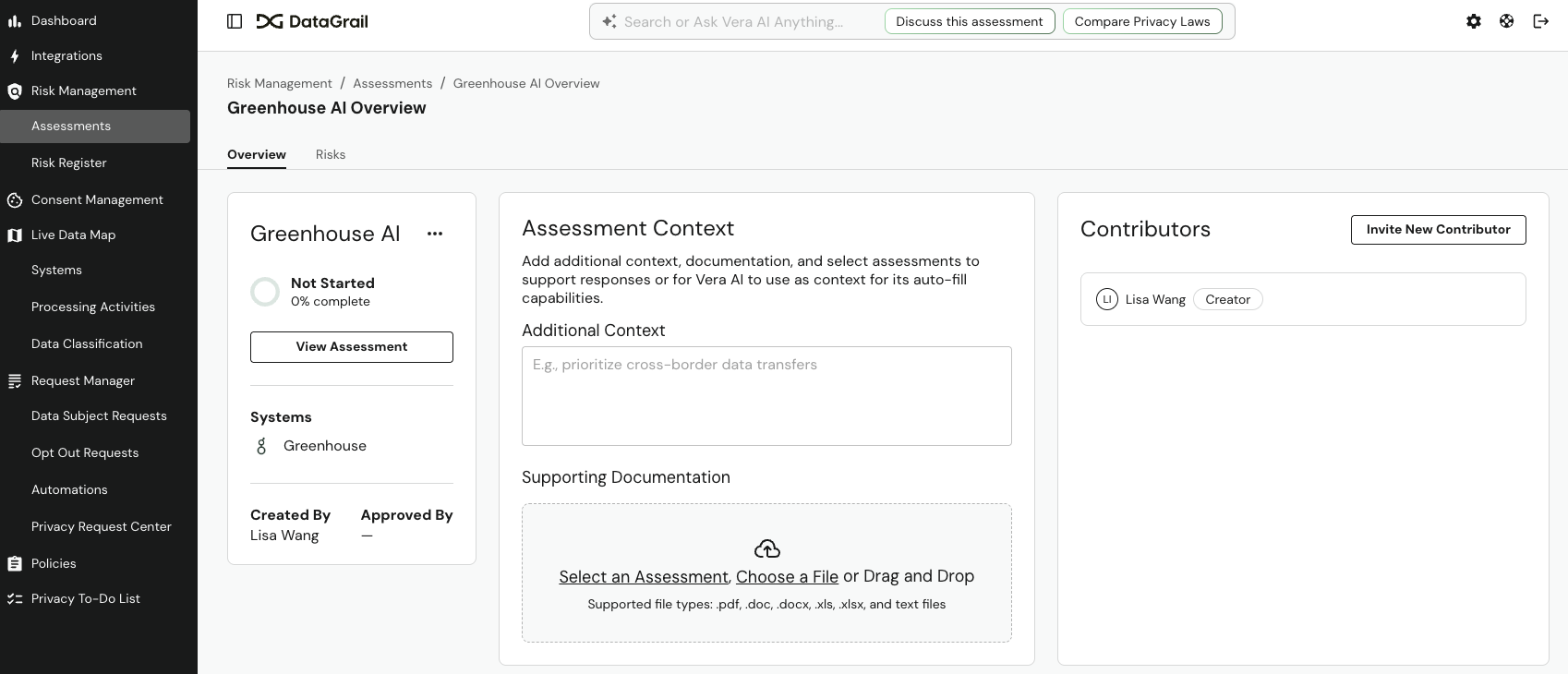Open Risk Register page
1568x674 pixels.
tap(69, 162)
